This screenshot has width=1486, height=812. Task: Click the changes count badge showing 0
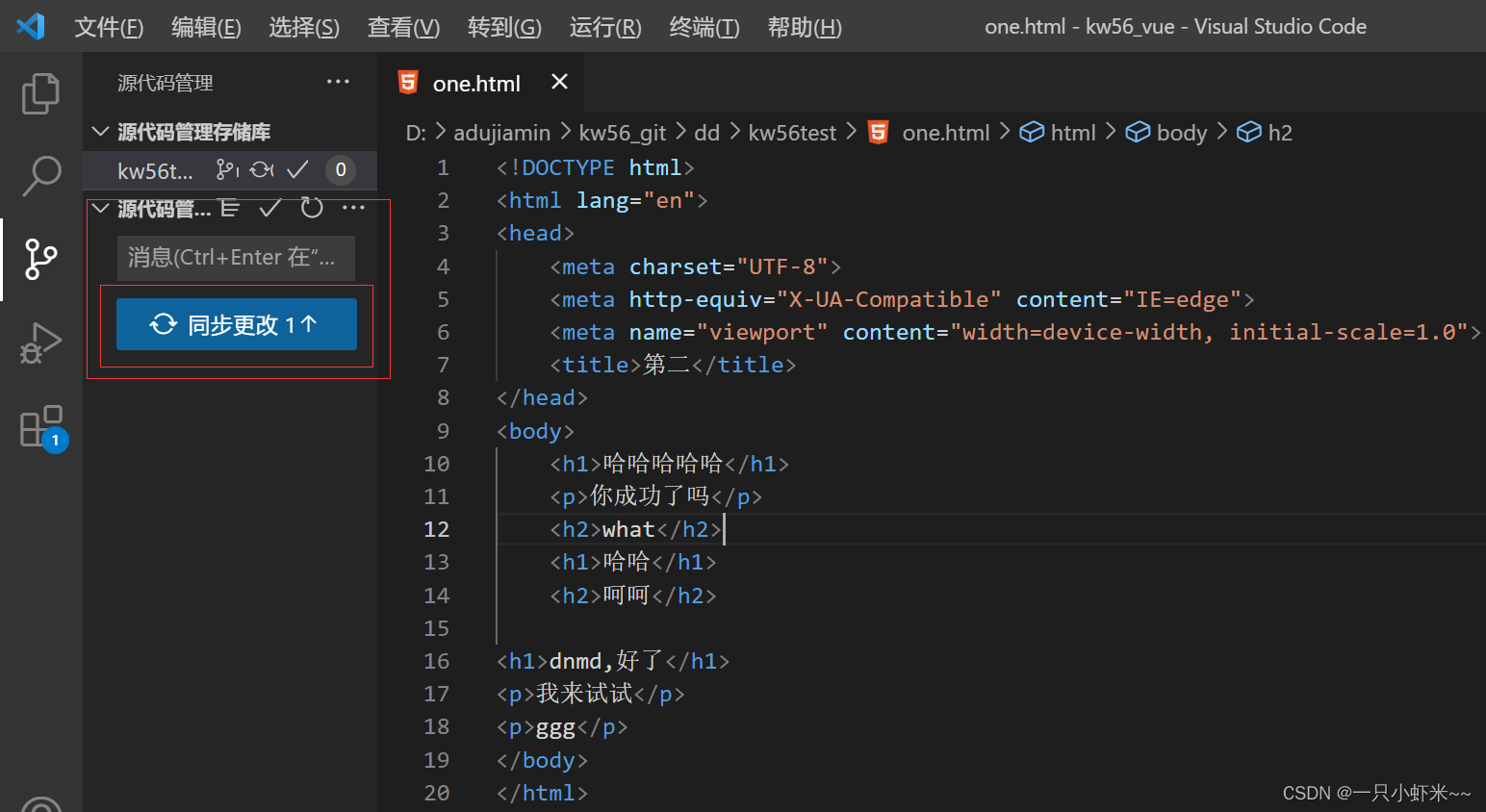tap(340, 169)
